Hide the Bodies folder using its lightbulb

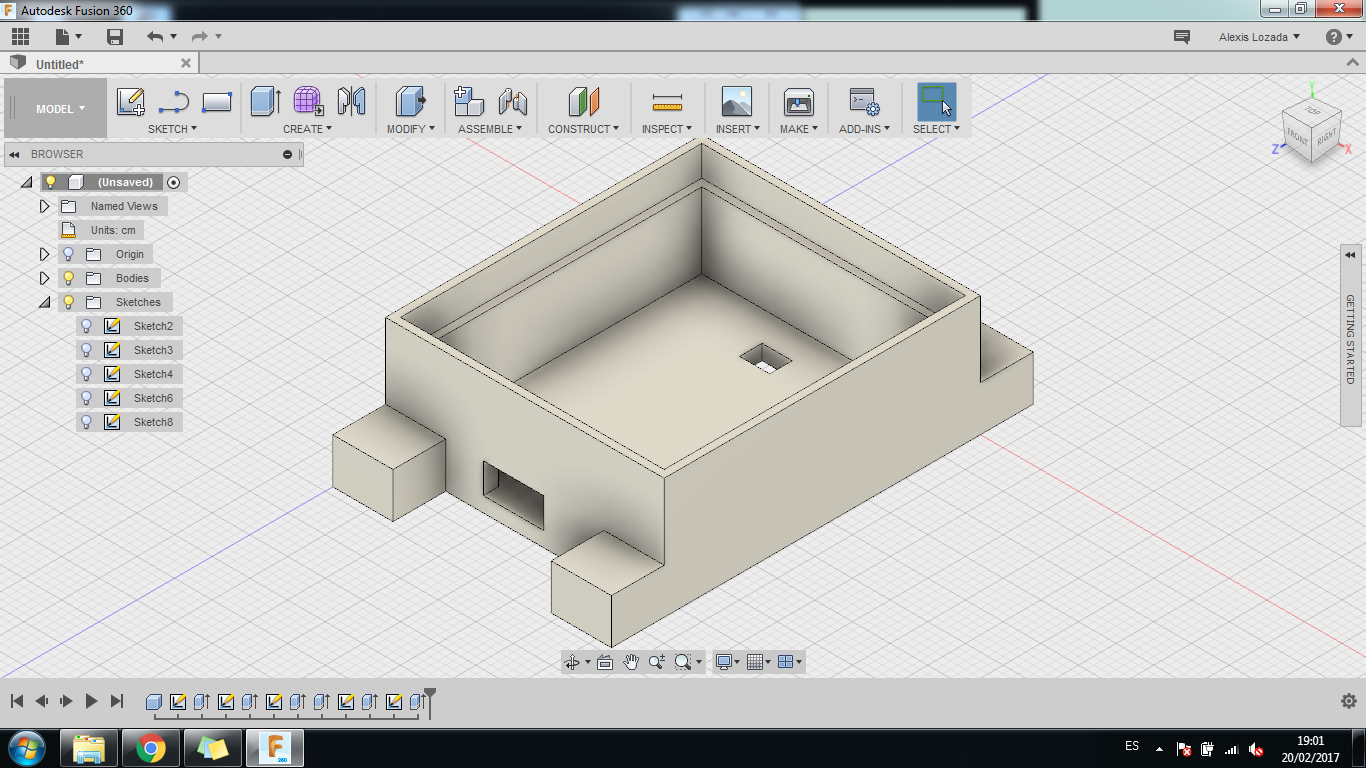pyautogui.click(x=69, y=278)
